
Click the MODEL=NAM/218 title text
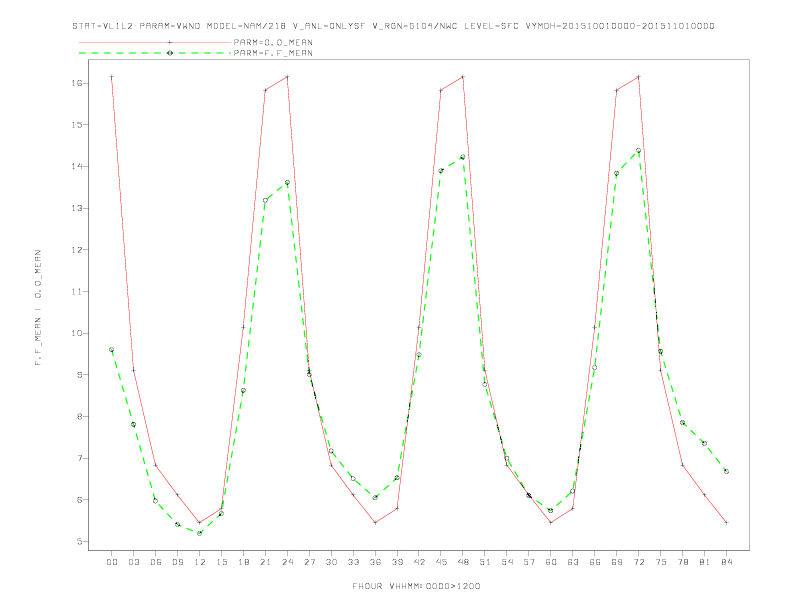246,26
